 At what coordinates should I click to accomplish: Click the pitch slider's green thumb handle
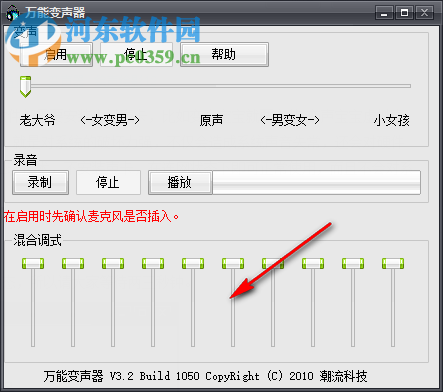click(x=25, y=86)
